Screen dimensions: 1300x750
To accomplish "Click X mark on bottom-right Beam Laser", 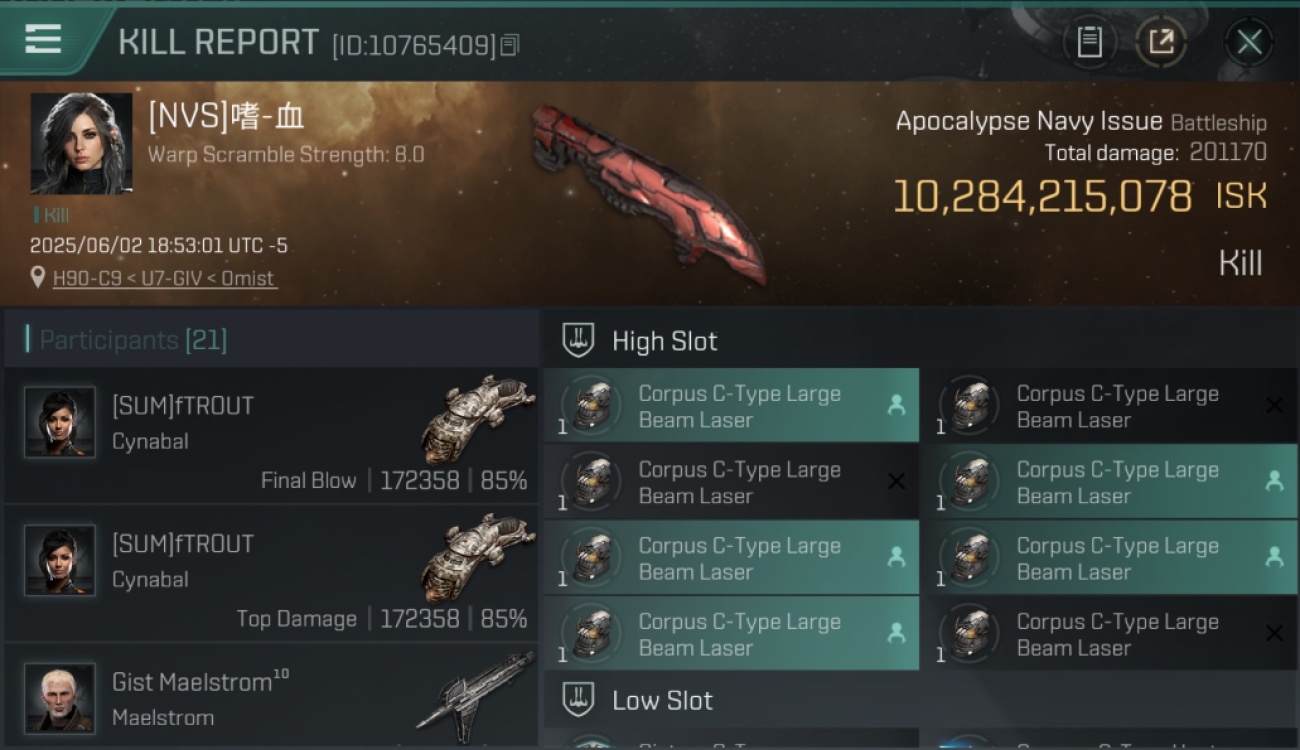I will coord(1274,633).
